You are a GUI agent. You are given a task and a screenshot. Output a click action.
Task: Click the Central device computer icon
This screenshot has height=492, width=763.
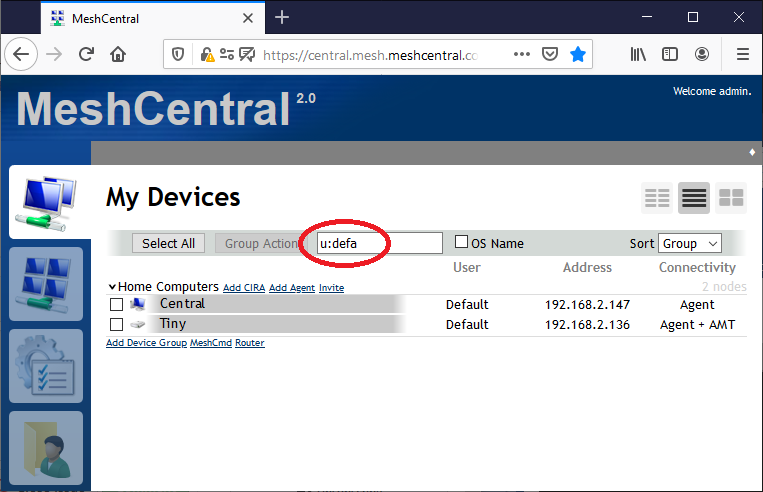coord(138,304)
